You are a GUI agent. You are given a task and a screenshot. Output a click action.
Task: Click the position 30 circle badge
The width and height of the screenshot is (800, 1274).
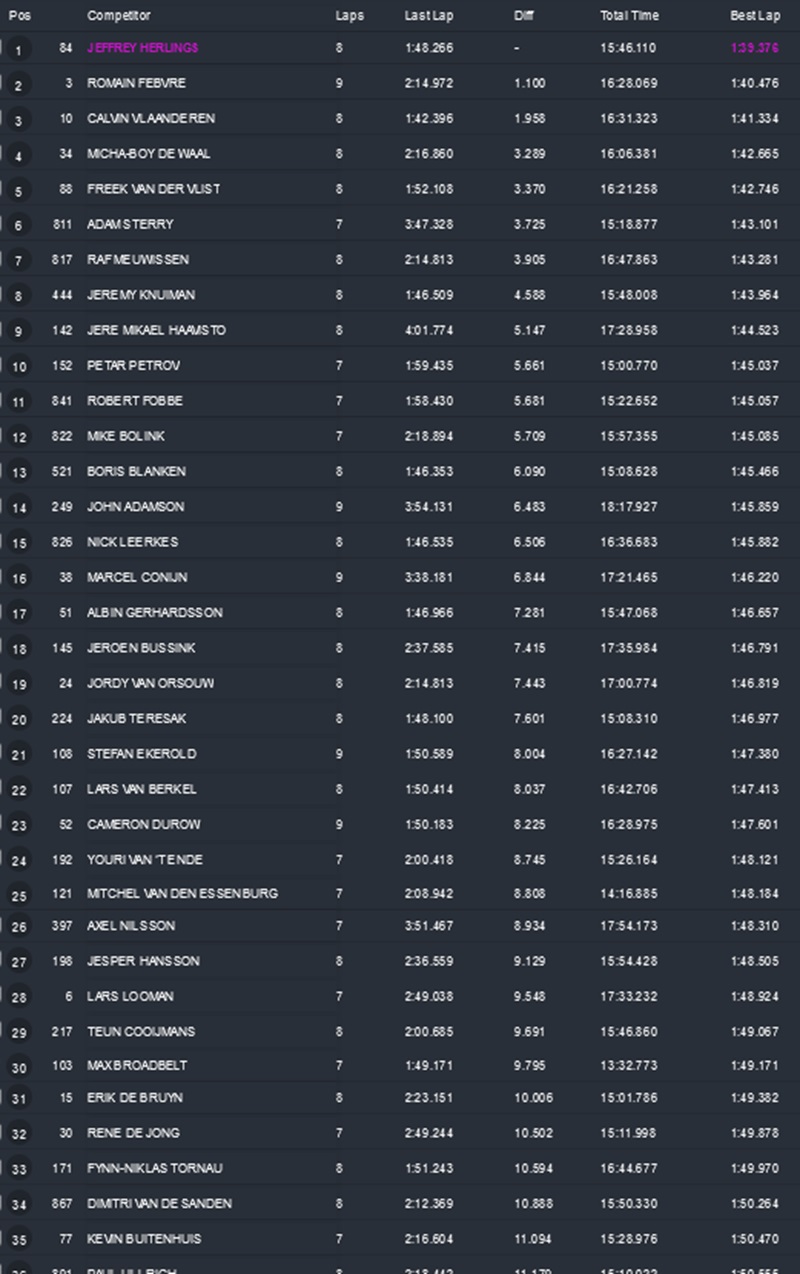coord(18,1067)
